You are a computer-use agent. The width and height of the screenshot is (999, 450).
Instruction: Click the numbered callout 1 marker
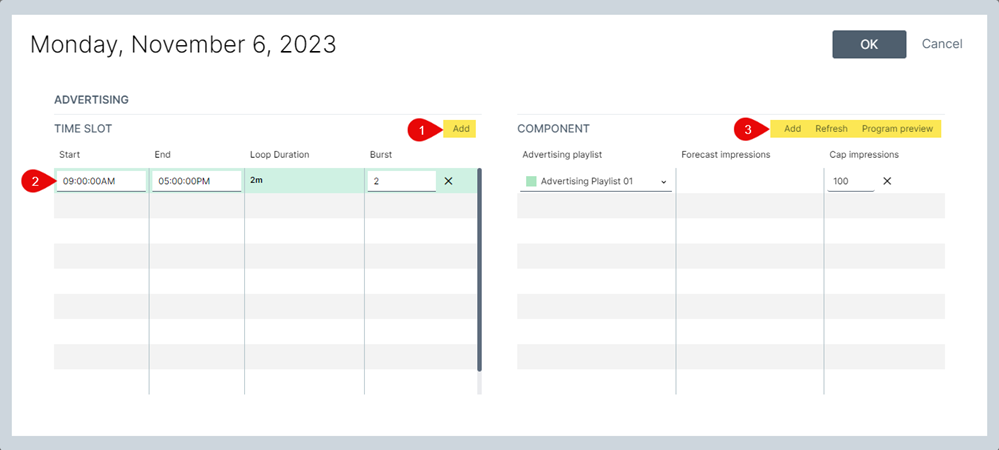click(x=422, y=129)
